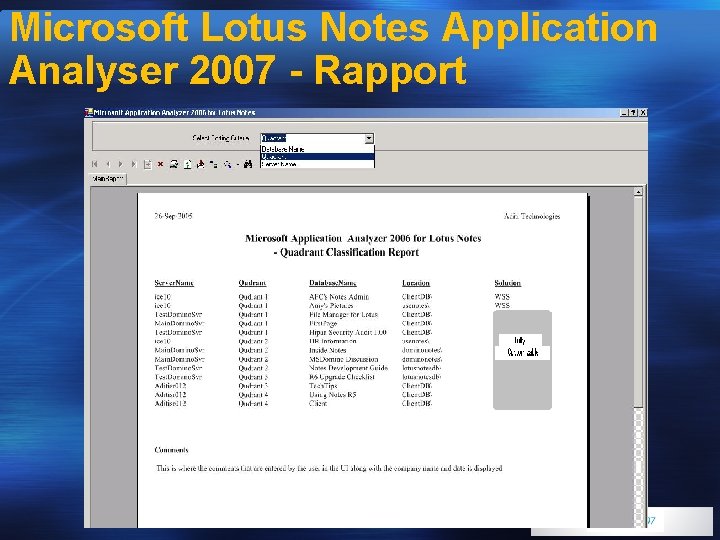Refresh the report data
The image size is (720, 540).
[x=187, y=164]
